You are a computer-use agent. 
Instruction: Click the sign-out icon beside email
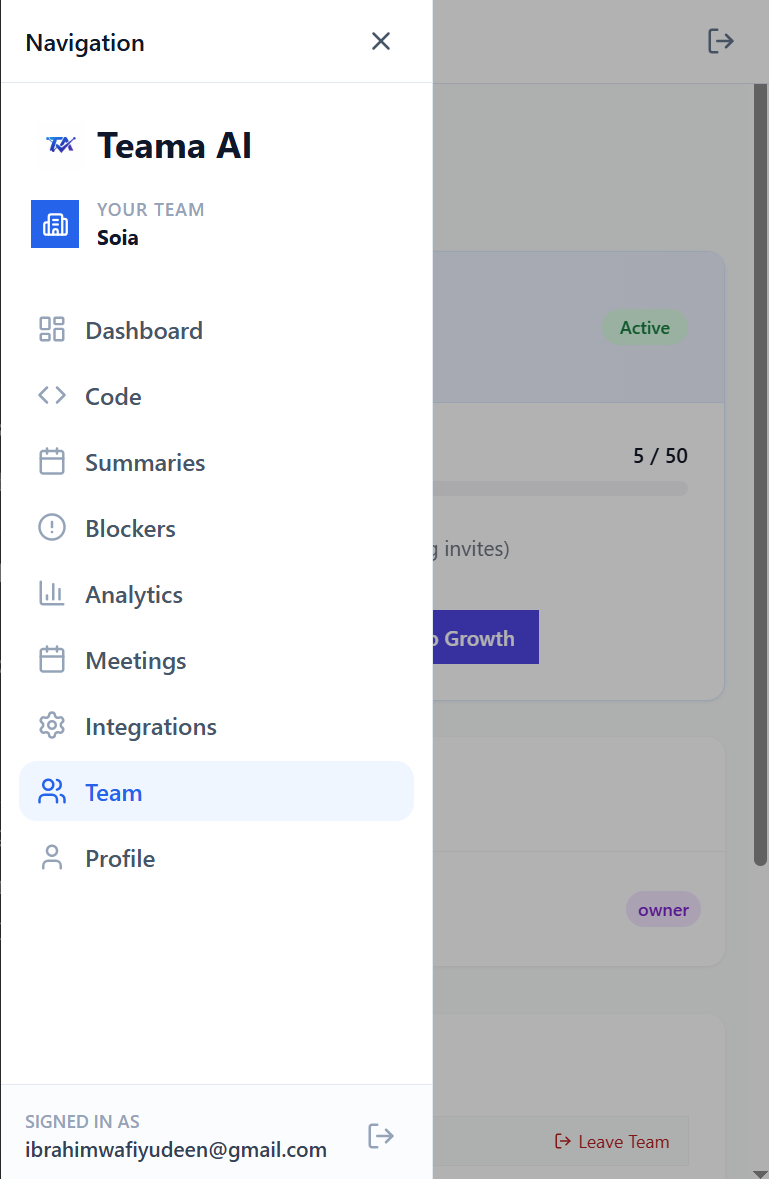381,1135
